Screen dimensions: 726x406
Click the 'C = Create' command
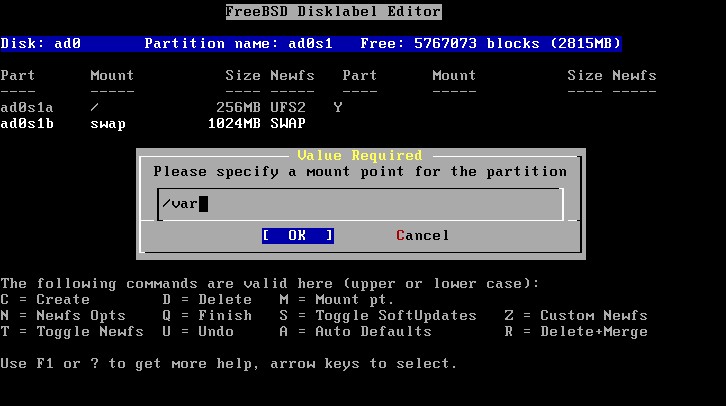45,300
